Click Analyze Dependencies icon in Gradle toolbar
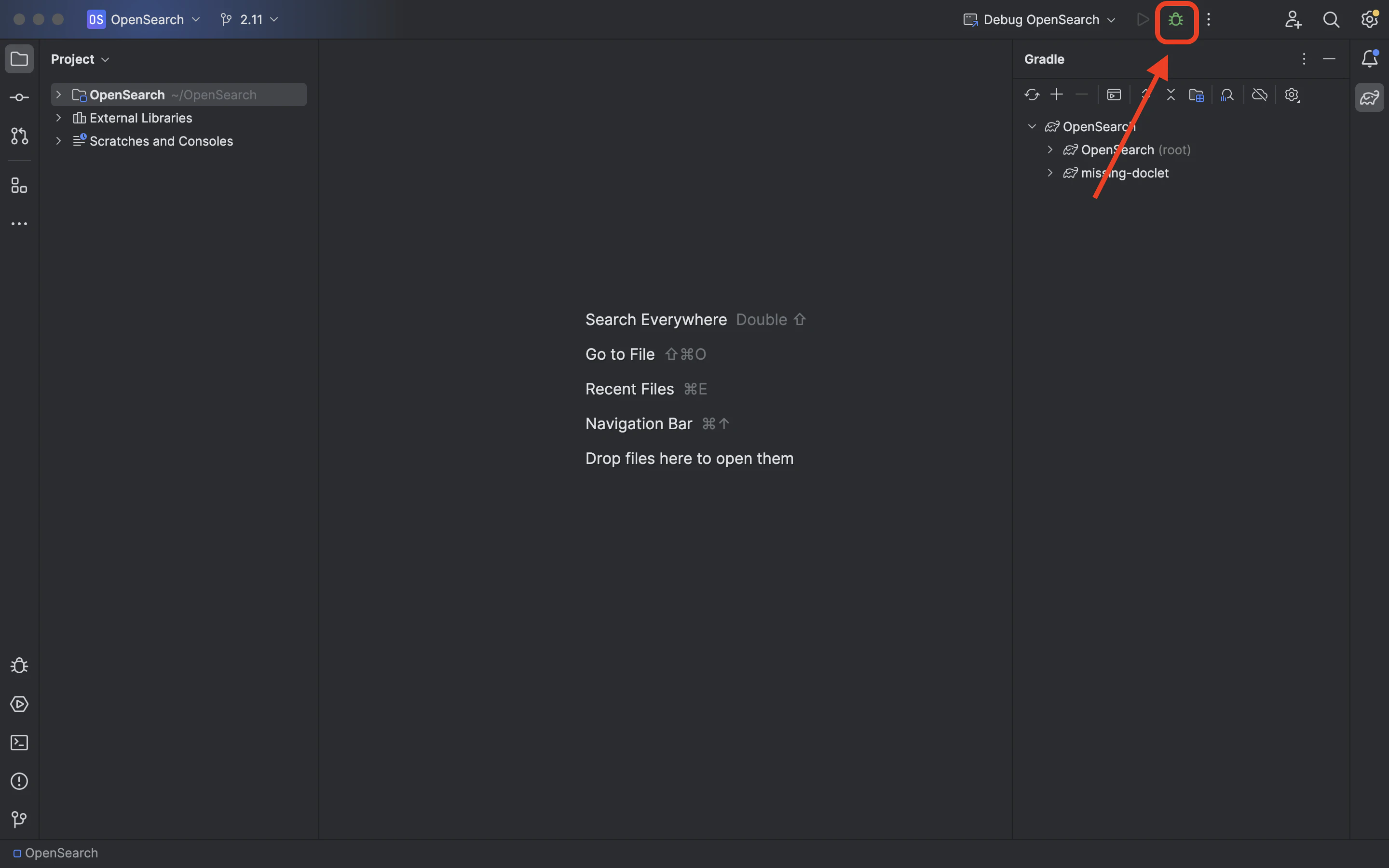This screenshot has height=868, width=1389. [x=1227, y=95]
